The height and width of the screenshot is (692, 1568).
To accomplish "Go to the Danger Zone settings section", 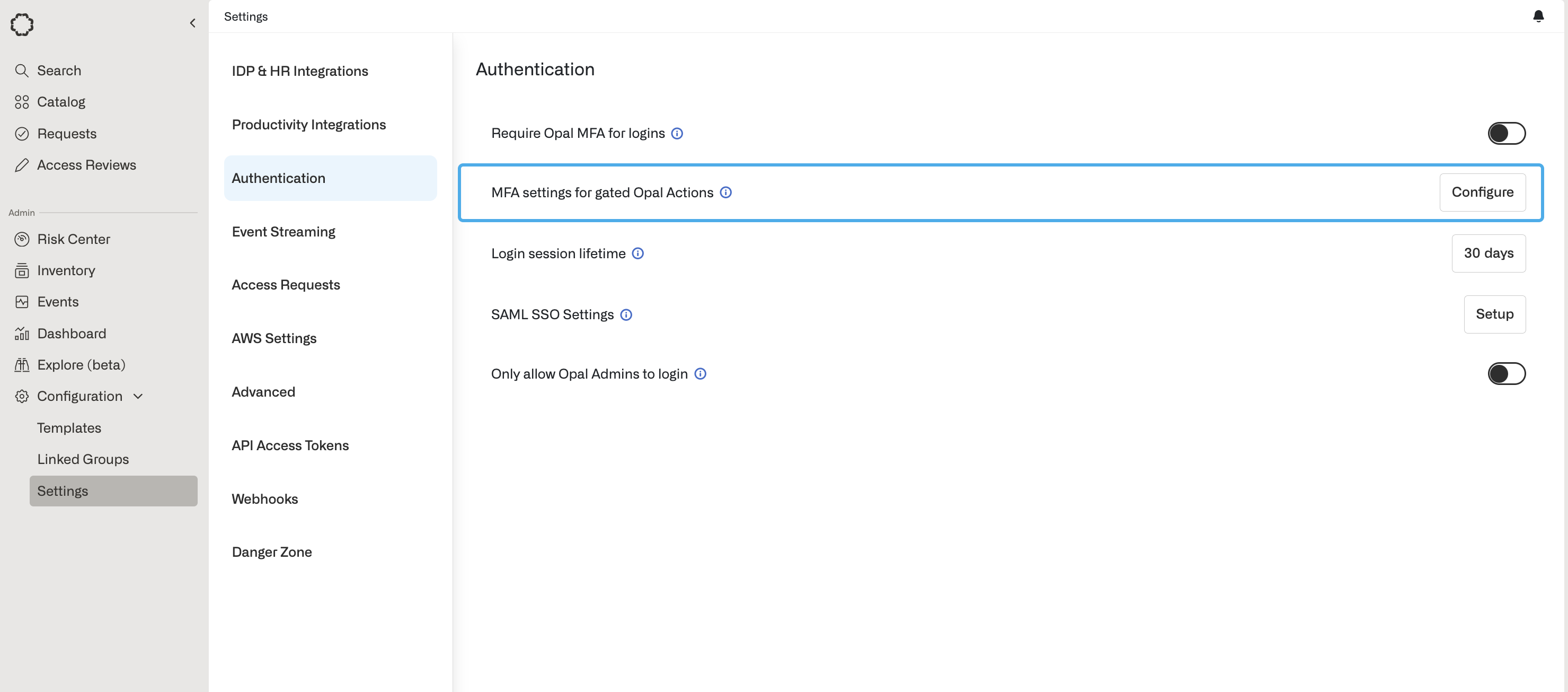I will [x=271, y=552].
